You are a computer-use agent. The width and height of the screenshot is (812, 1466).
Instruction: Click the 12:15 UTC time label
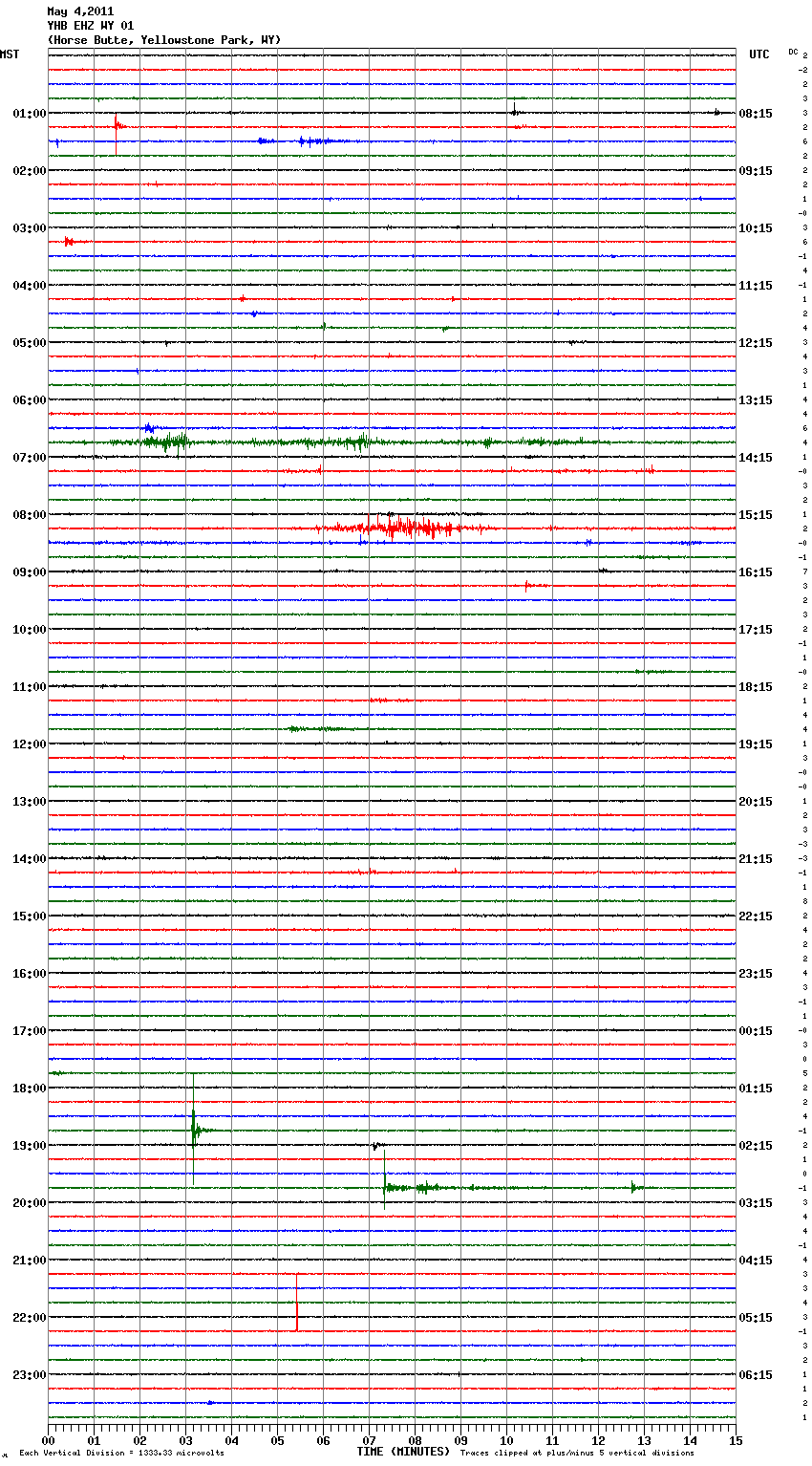756,343
